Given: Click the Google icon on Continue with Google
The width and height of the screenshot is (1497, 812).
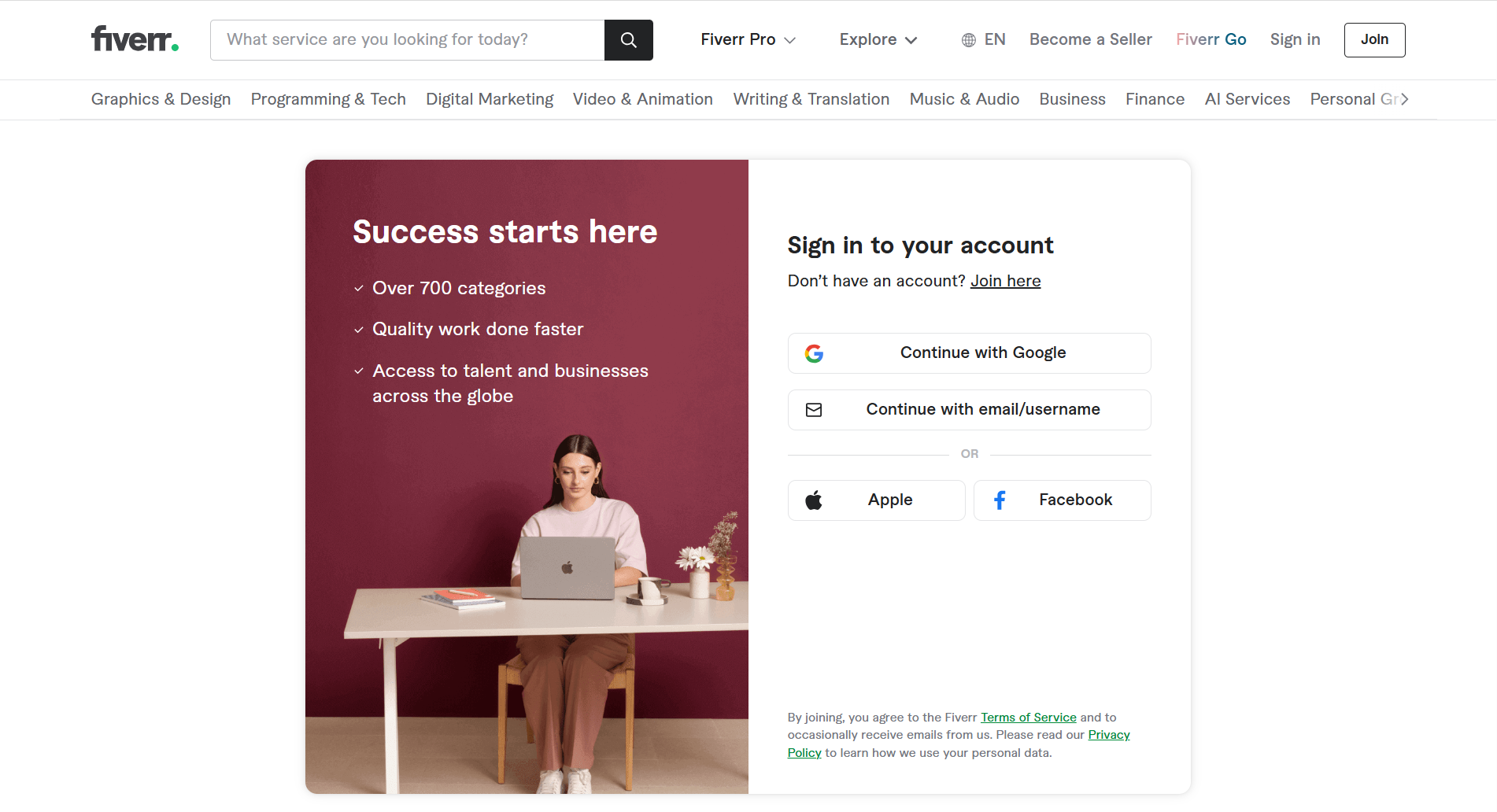Looking at the screenshot, I should (815, 353).
